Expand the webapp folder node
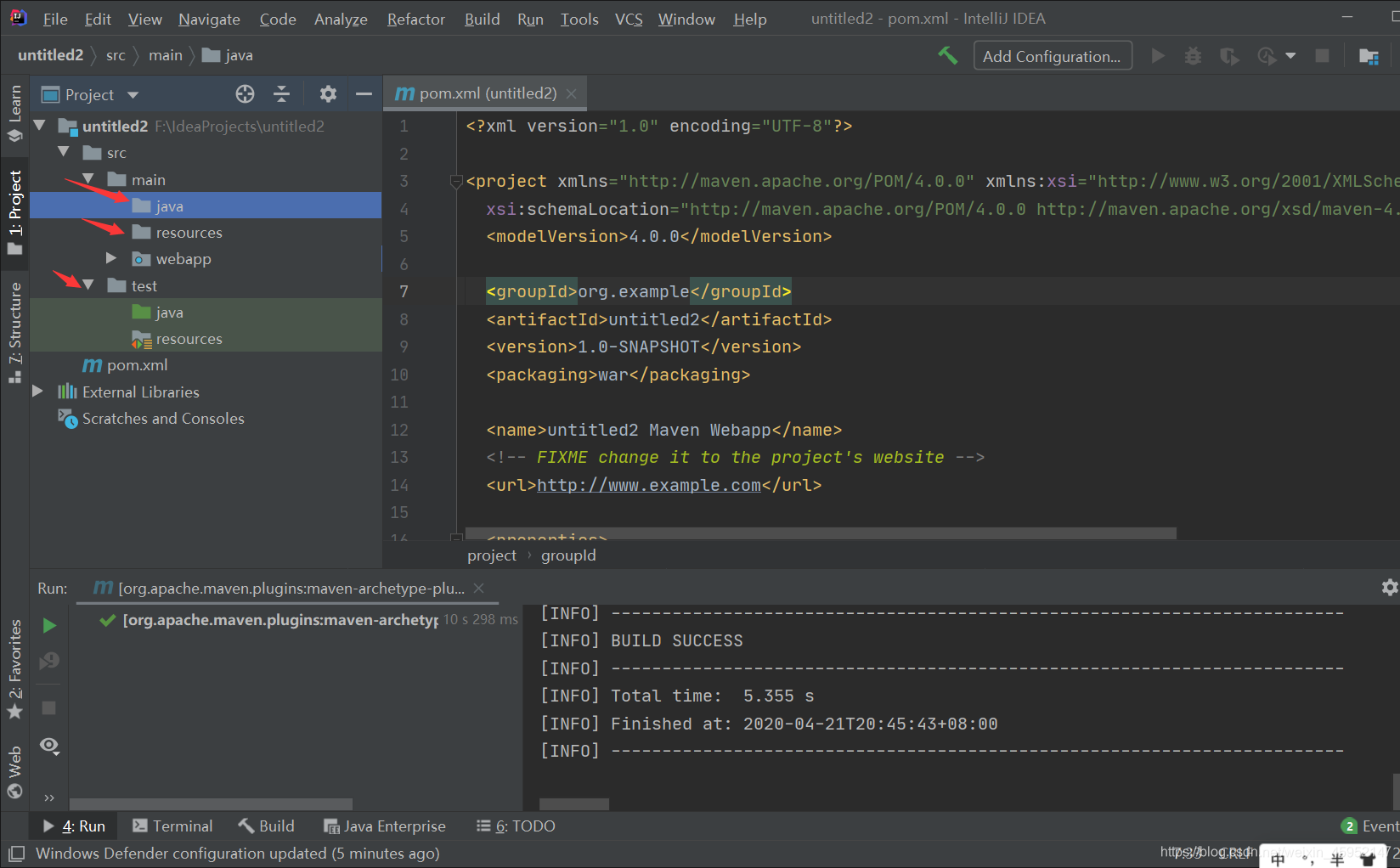This screenshot has width=1400, height=868. pyautogui.click(x=111, y=258)
